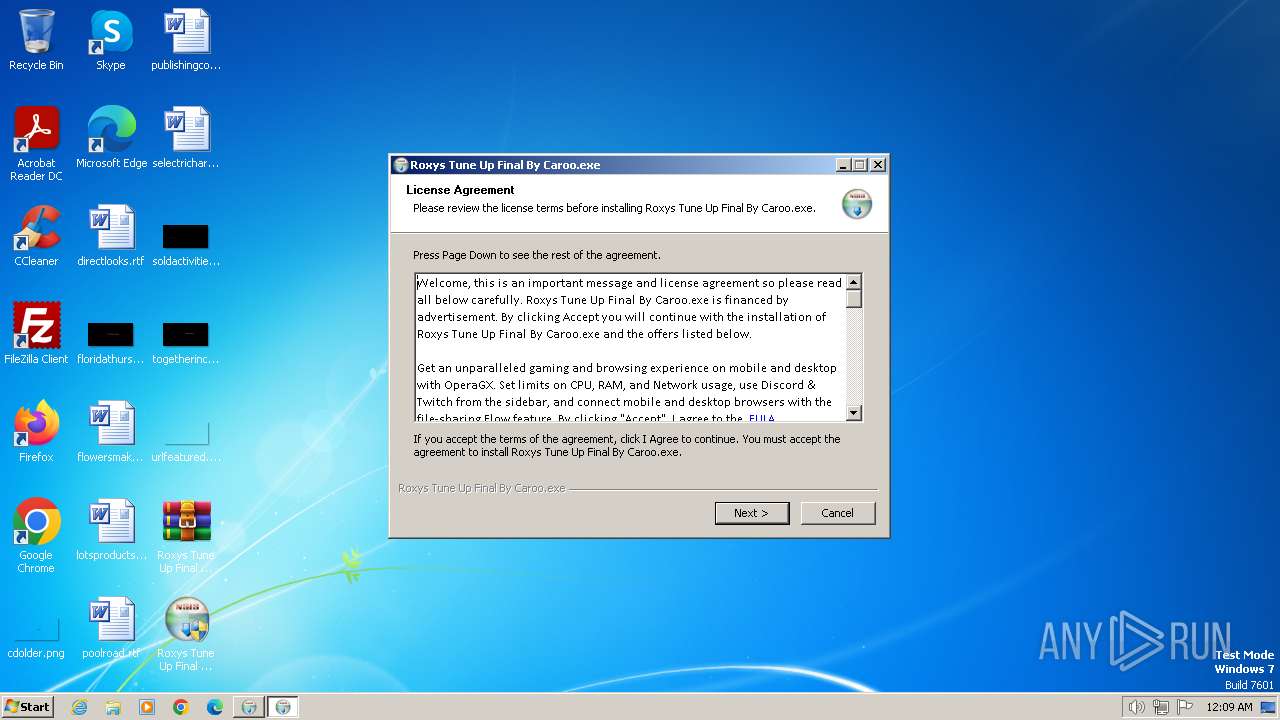Click 'License Agreement' heading text
The height and width of the screenshot is (720, 1280).
(x=460, y=190)
